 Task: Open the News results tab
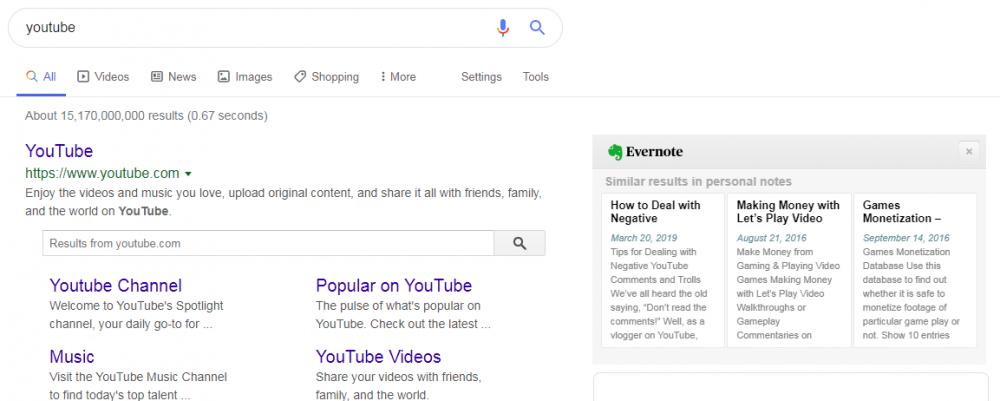(x=173, y=77)
